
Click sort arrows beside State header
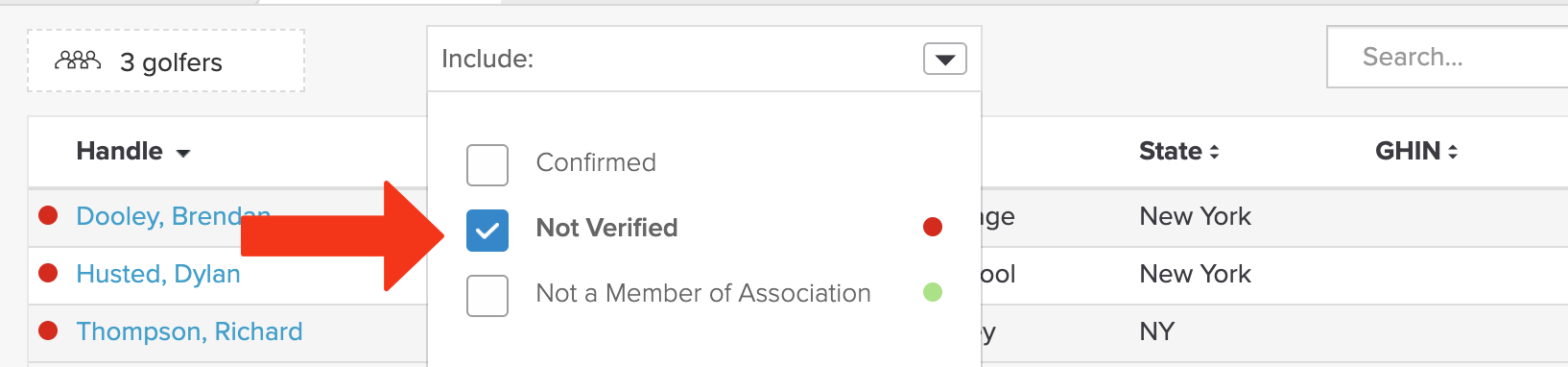[x=1214, y=152]
